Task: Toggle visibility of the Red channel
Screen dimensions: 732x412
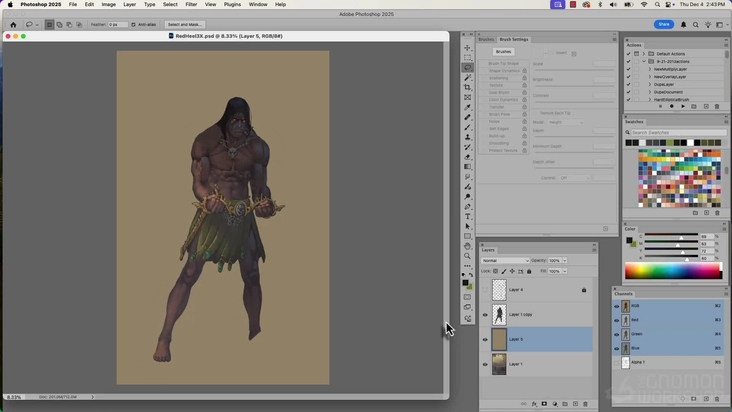Action: (x=616, y=320)
